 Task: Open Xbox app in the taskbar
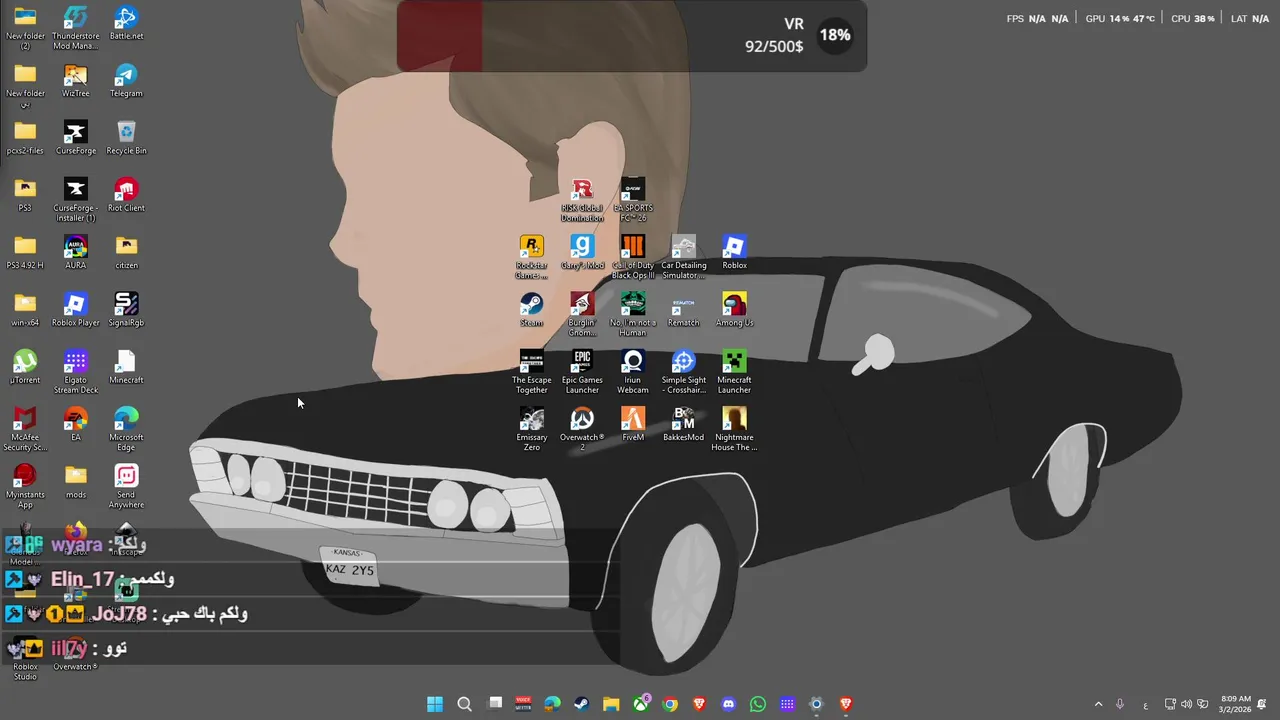(640, 704)
